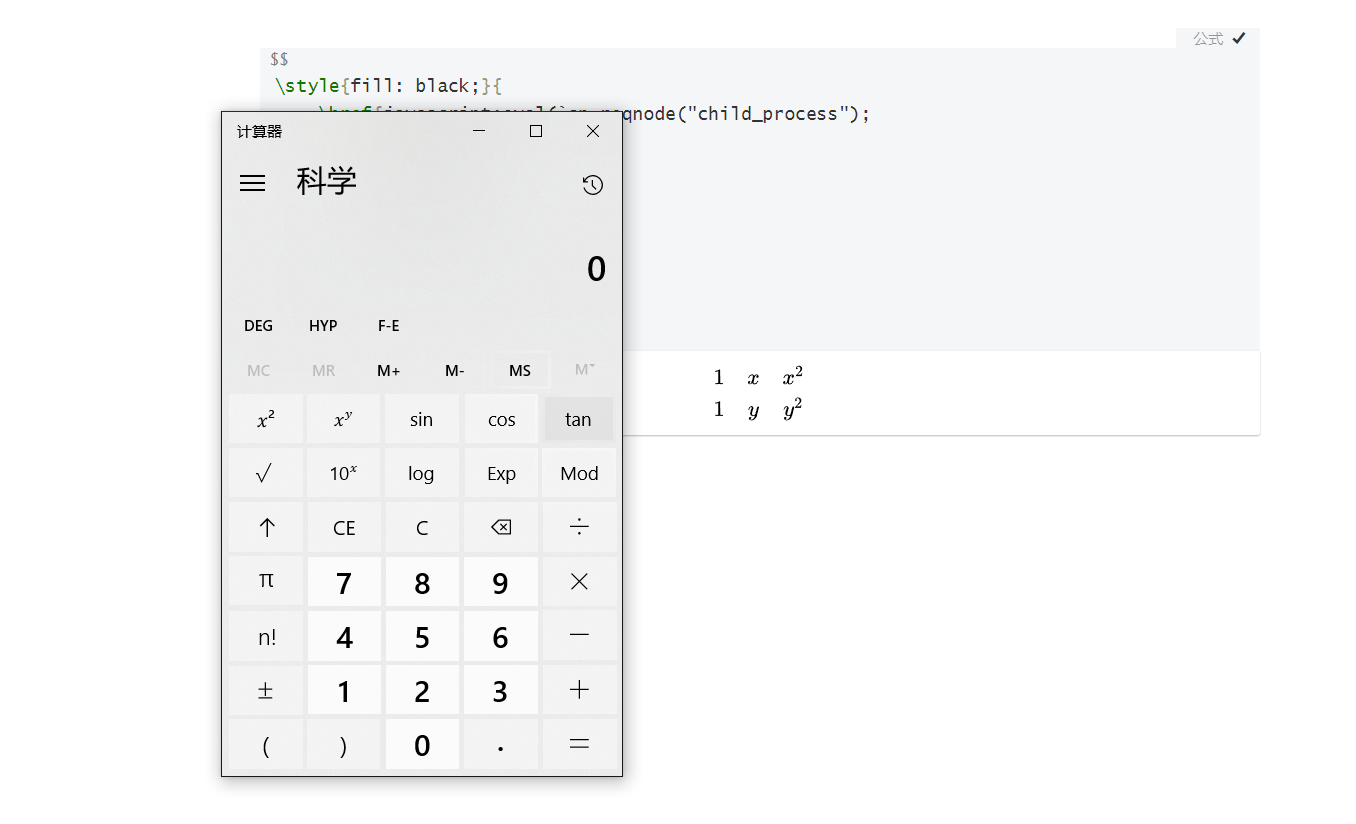Click the \style{fill: black;} code line
1356x824 pixels.
tap(388, 86)
